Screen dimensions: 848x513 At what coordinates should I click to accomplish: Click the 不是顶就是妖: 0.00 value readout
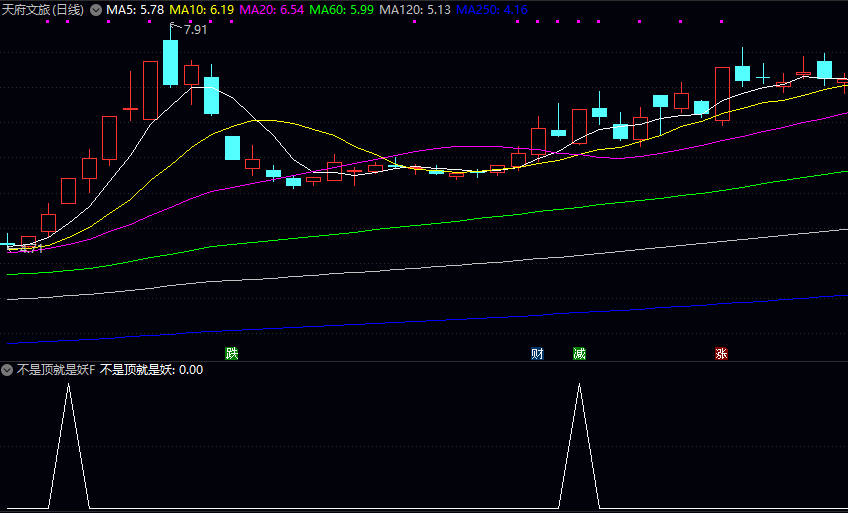click(152, 370)
